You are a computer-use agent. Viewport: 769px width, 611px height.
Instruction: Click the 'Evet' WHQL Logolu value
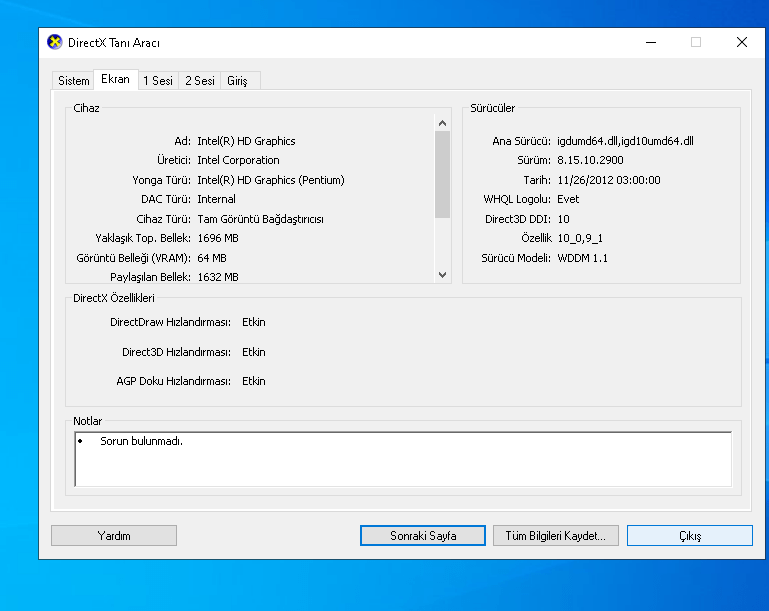pos(568,199)
